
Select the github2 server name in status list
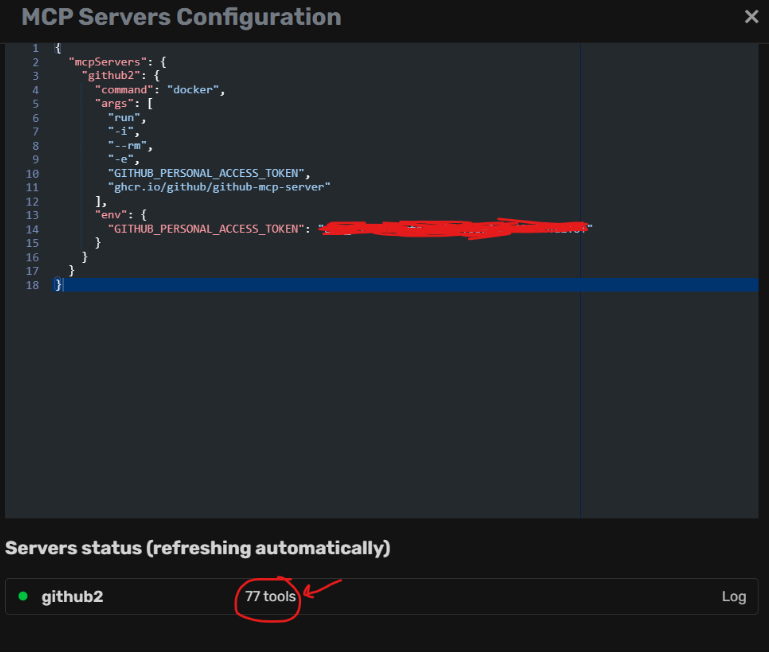(72, 597)
